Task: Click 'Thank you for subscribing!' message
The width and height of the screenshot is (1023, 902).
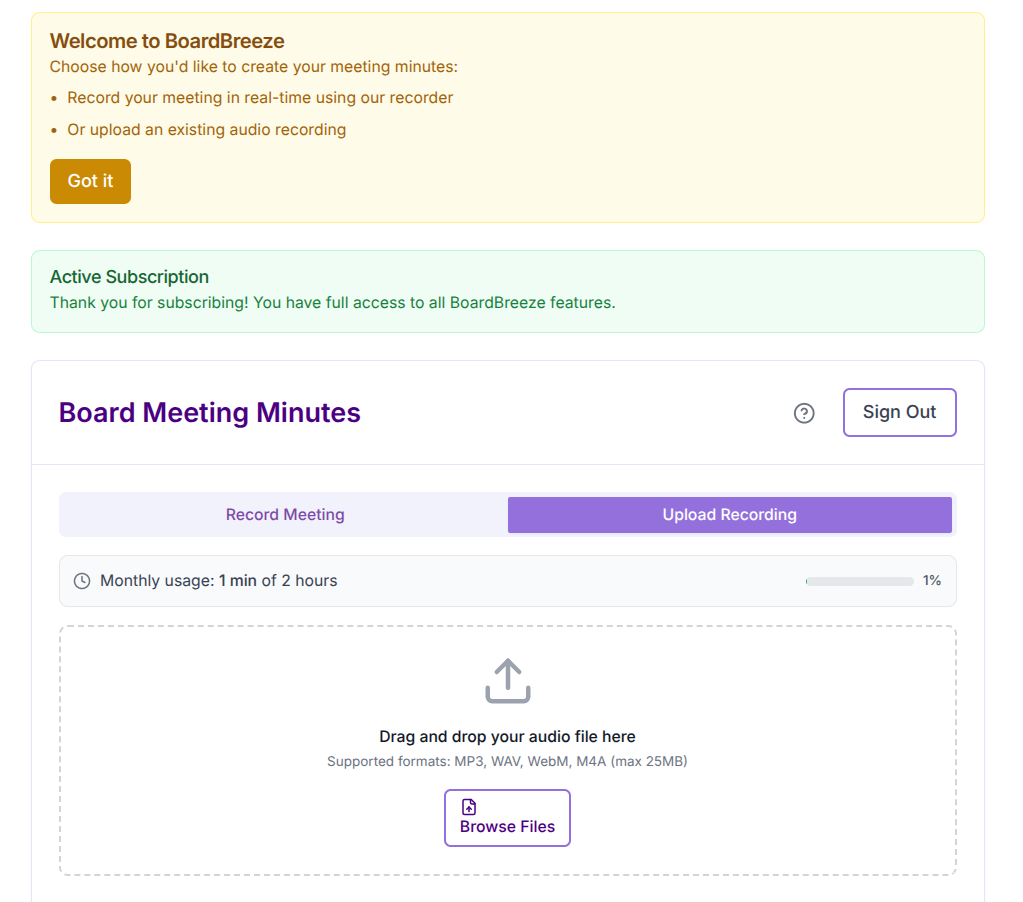Action: pyautogui.click(x=333, y=303)
